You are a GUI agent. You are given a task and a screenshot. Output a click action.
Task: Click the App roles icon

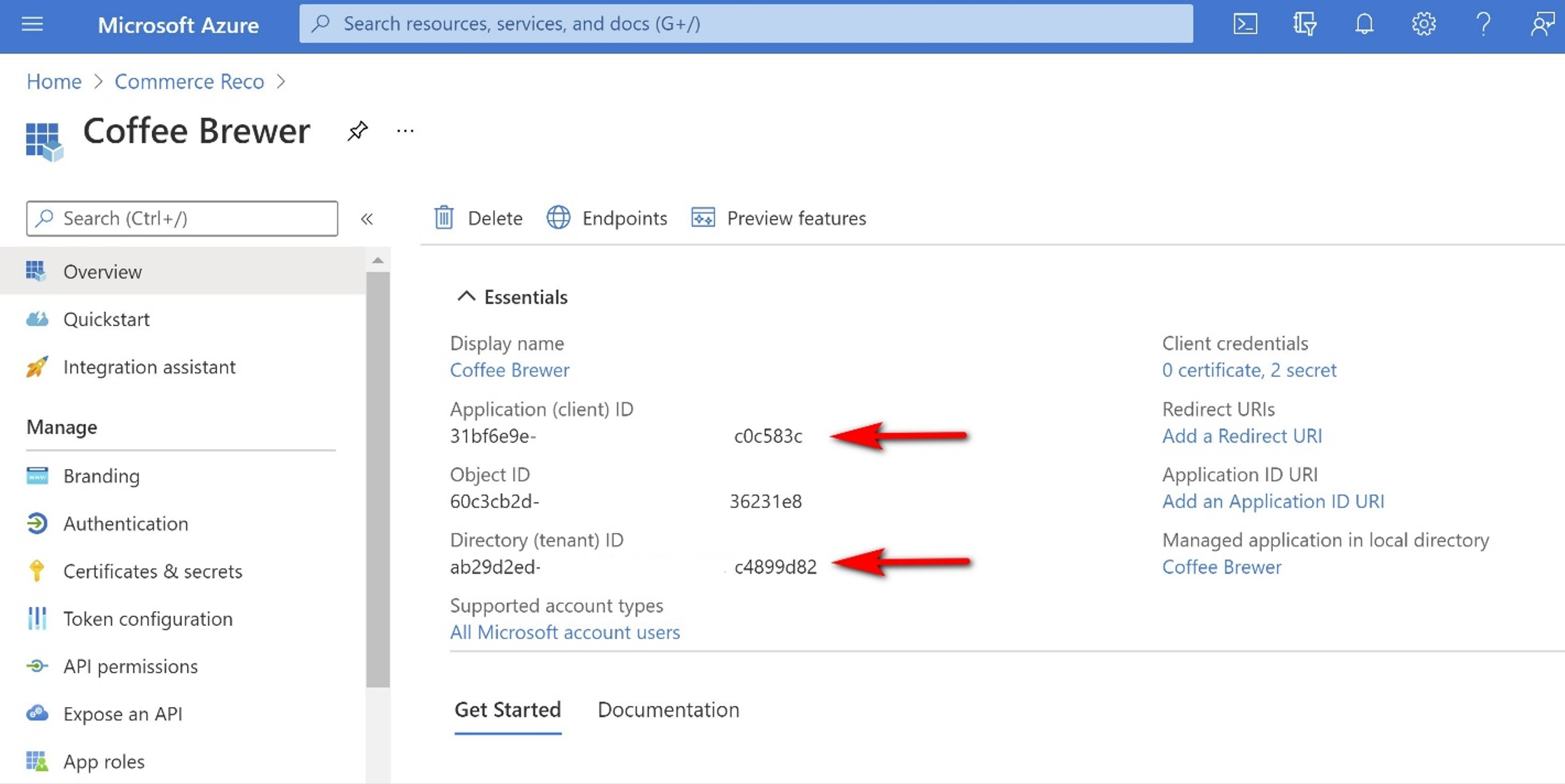click(x=36, y=761)
